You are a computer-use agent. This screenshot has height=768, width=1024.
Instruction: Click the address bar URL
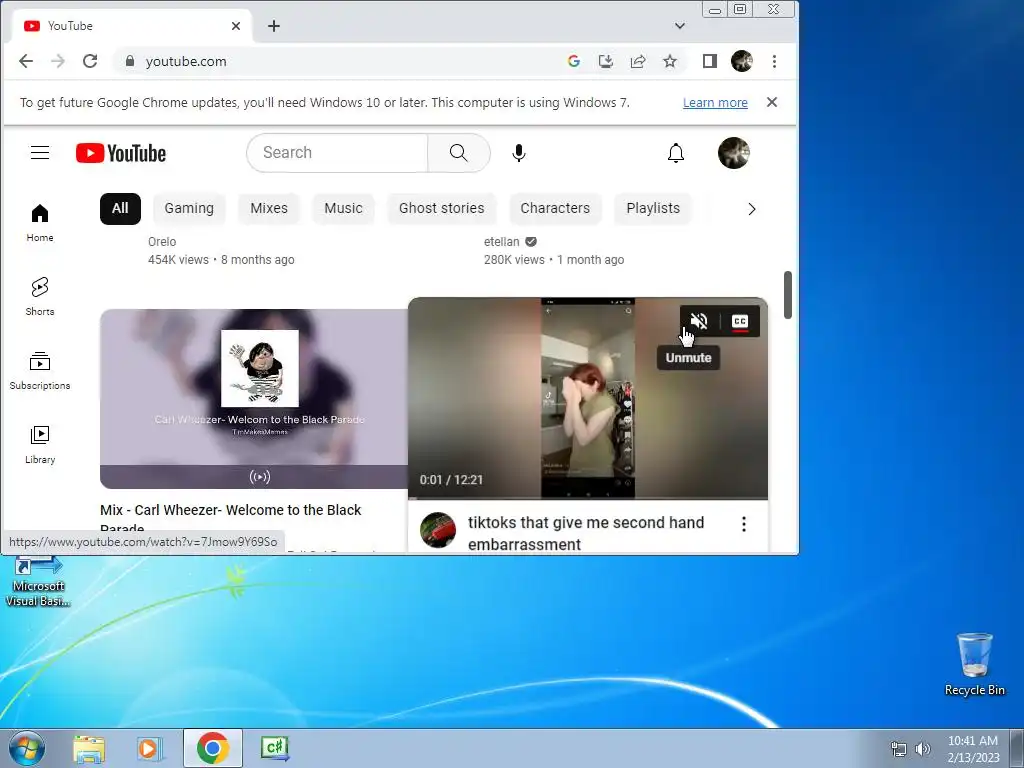185,61
